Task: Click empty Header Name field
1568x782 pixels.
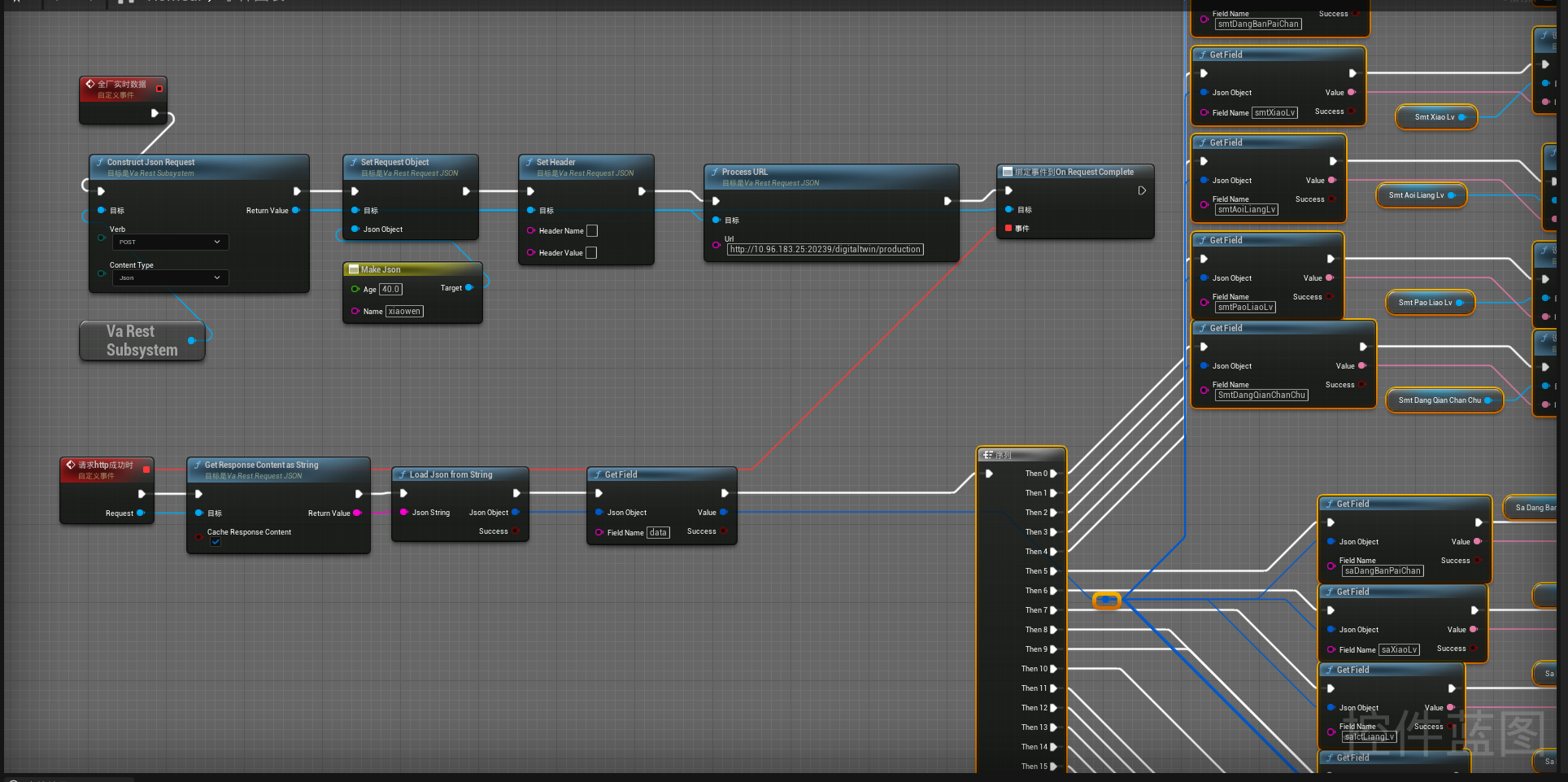Action: [x=592, y=231]
